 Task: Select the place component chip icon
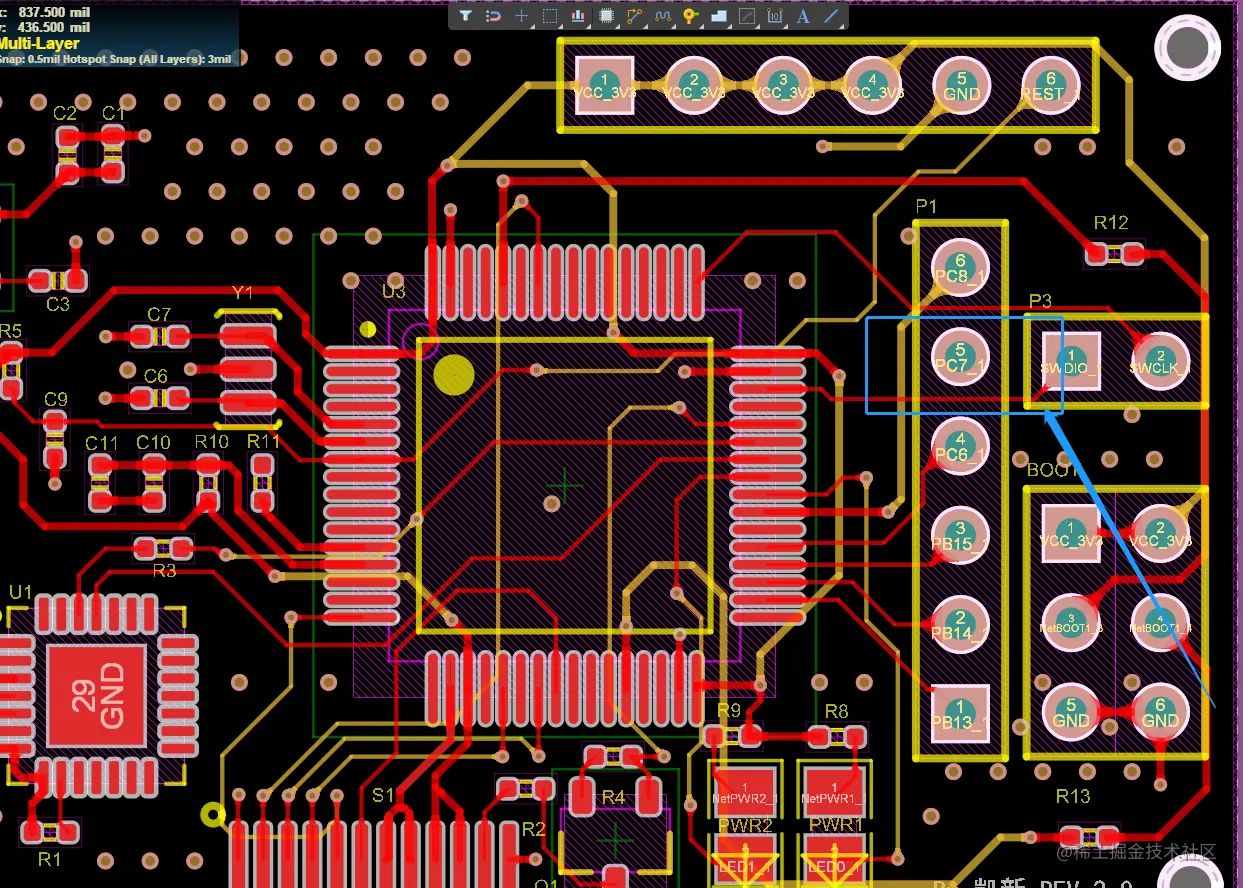(x=606, y=16)
